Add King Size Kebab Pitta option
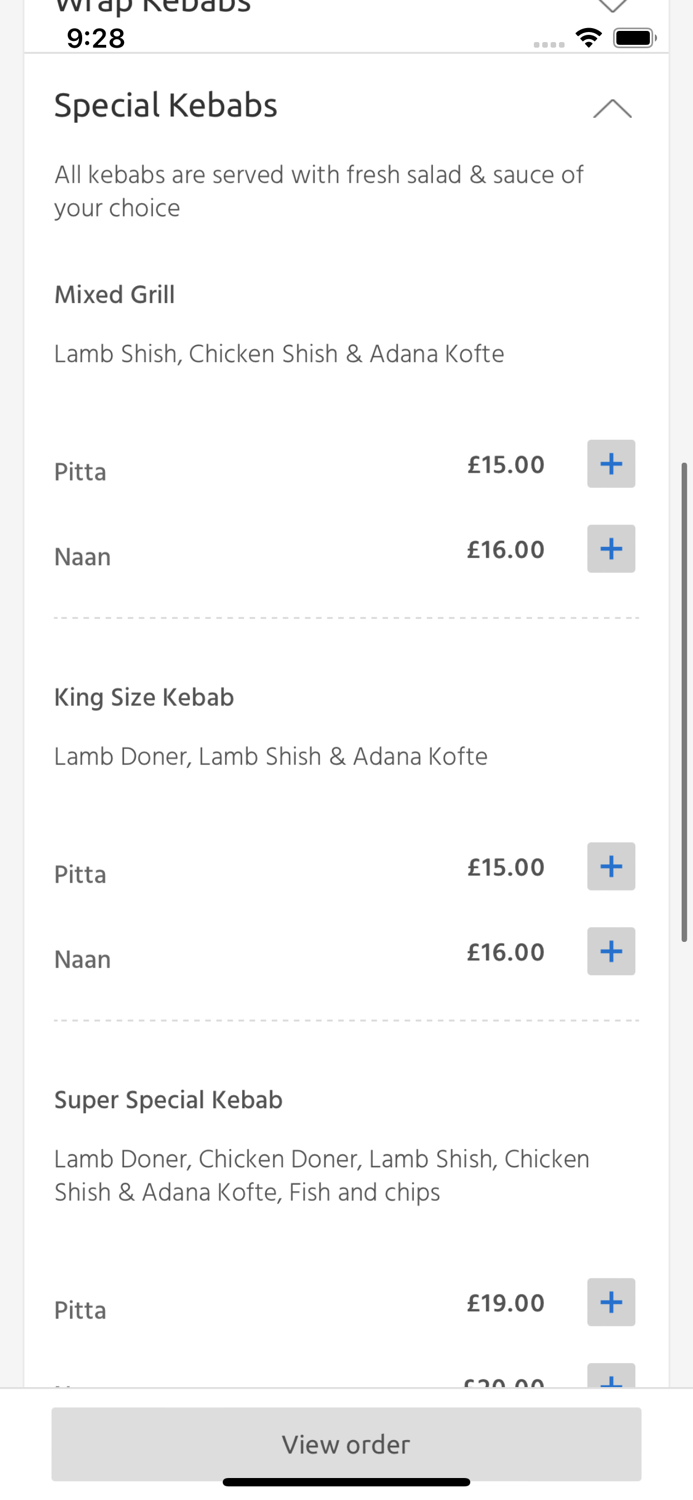 611,867
